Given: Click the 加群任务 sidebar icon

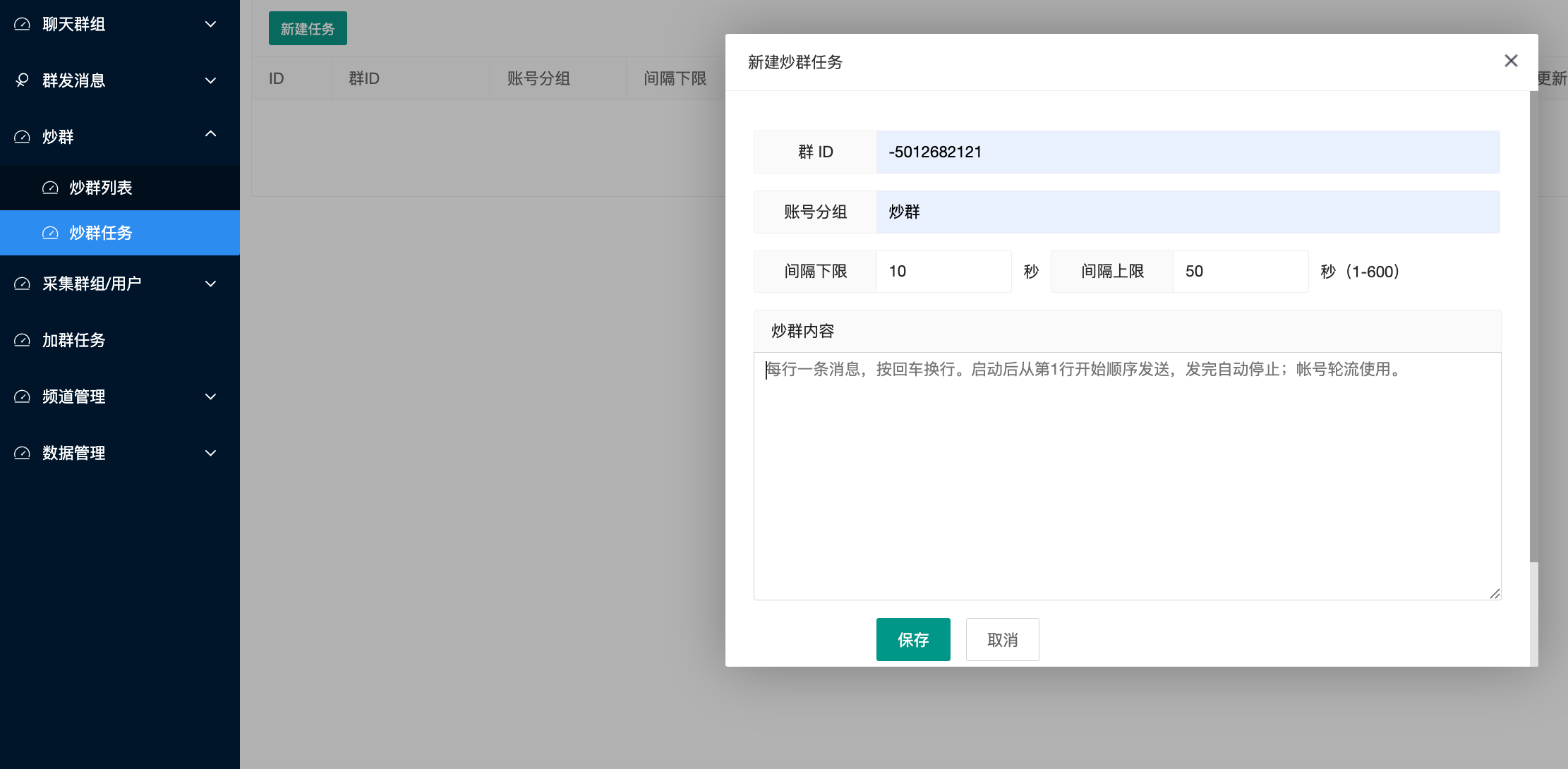Looking at the screenshot, I should tap(23, 340).
